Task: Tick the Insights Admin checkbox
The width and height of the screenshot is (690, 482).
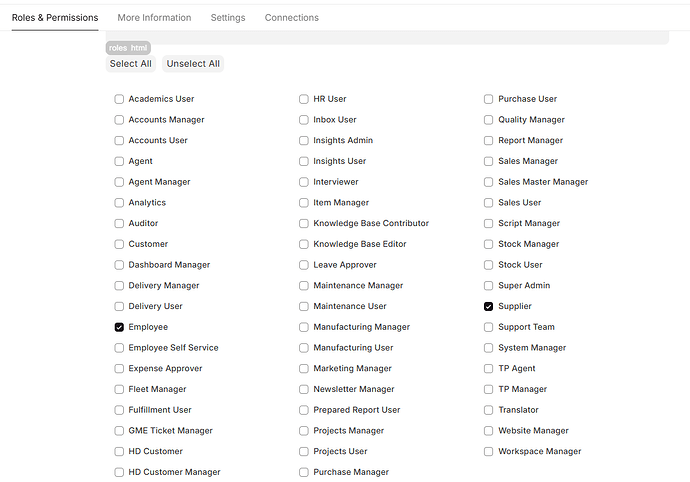Action: click(304, 140)
